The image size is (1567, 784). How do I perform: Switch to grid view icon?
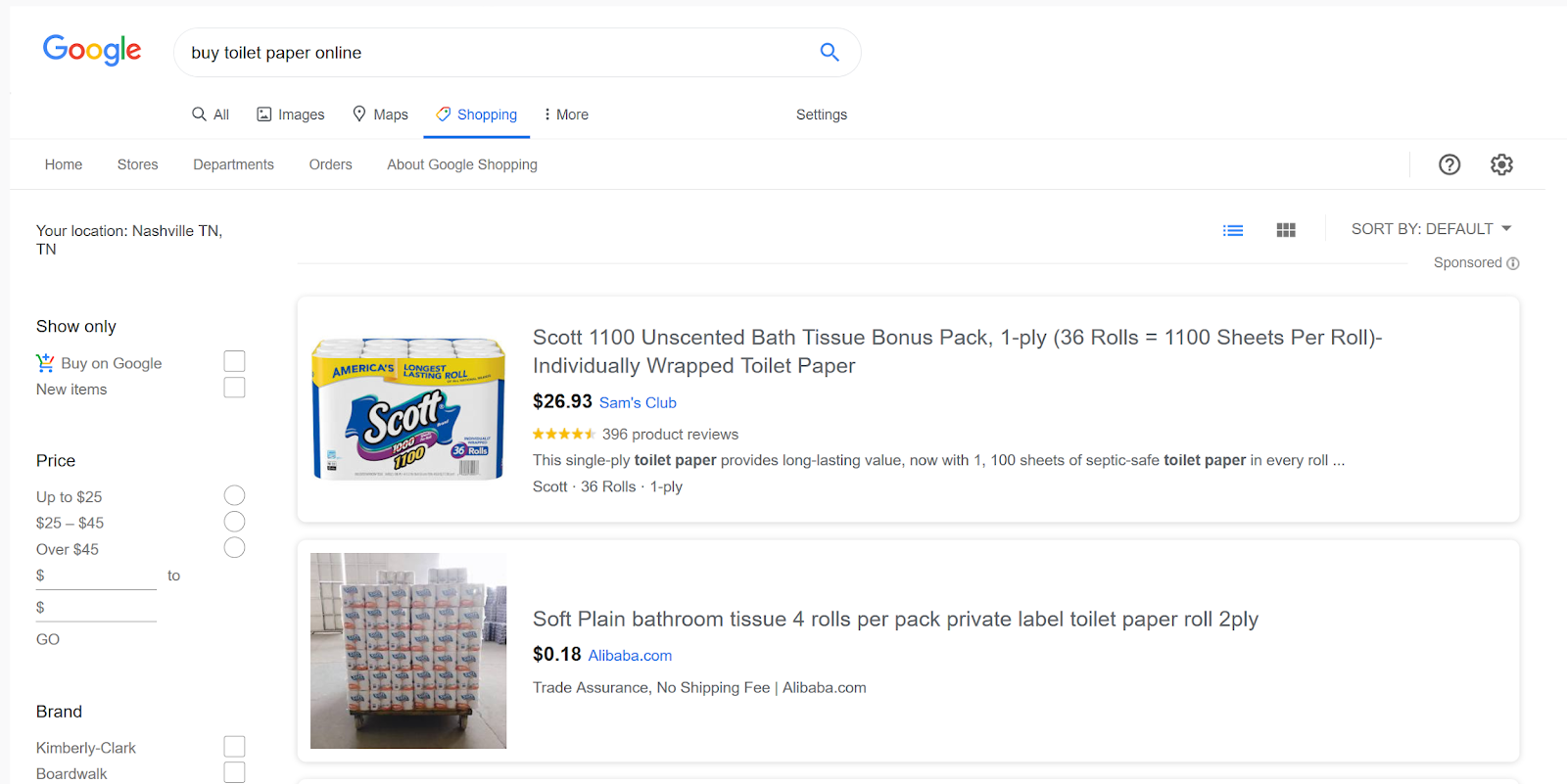pos(1286,230)
